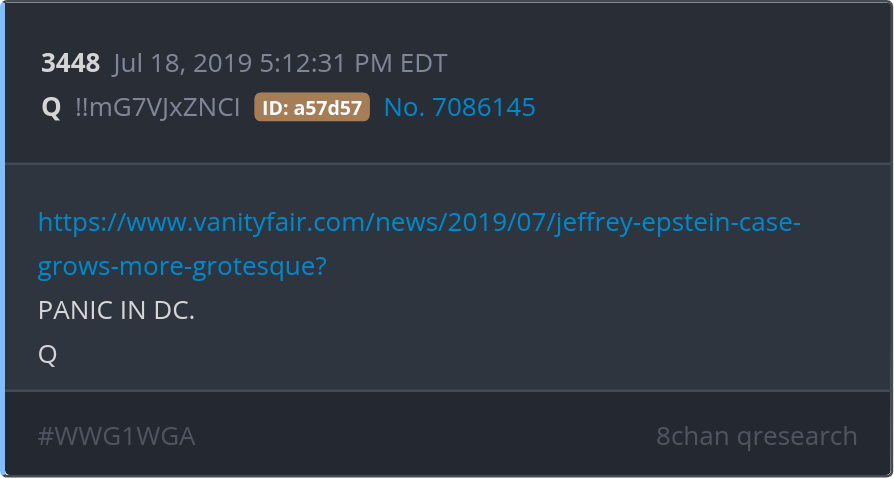Click the grows-more-grotesque? link line
The height and width of the screenshot is (478, 894).
pyautogui.click(x=182, y=267)
